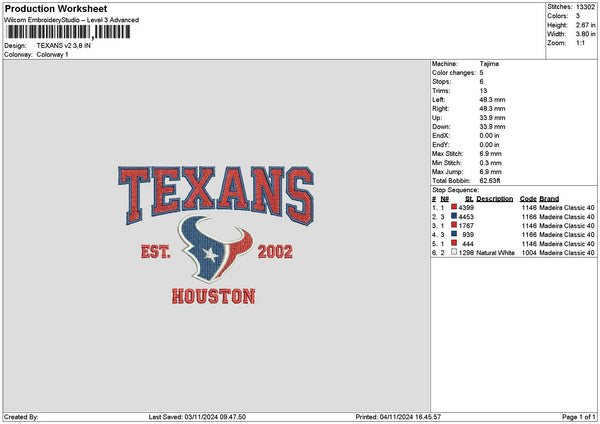Viewport: 600px width, 424px height.
Task: Click the Total Bobbin value '62.63ft'
Action: click(490, 181)
